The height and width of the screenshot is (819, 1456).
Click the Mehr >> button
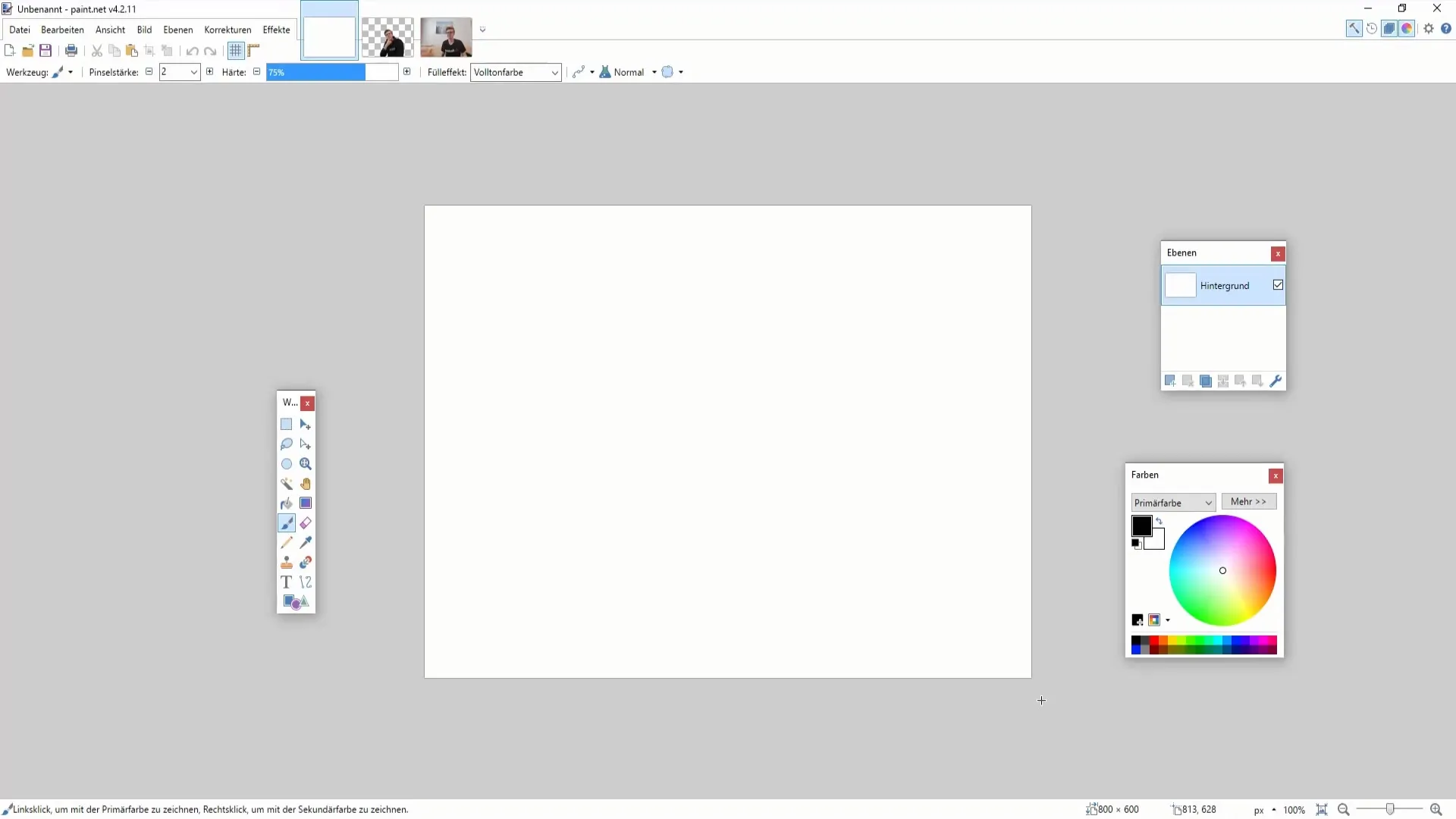(1248, 502)
